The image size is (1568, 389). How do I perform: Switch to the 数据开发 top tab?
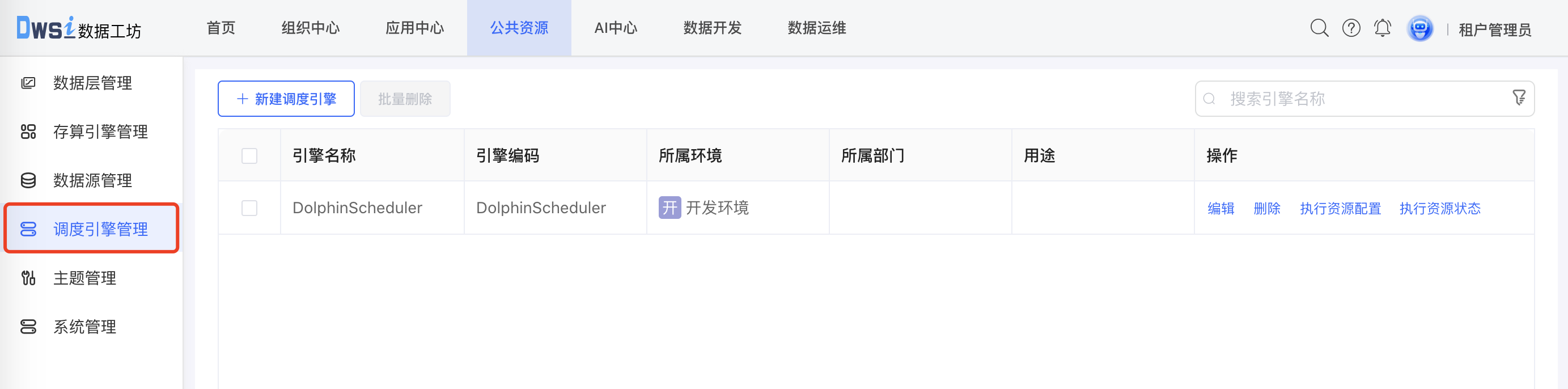[712, 28]
